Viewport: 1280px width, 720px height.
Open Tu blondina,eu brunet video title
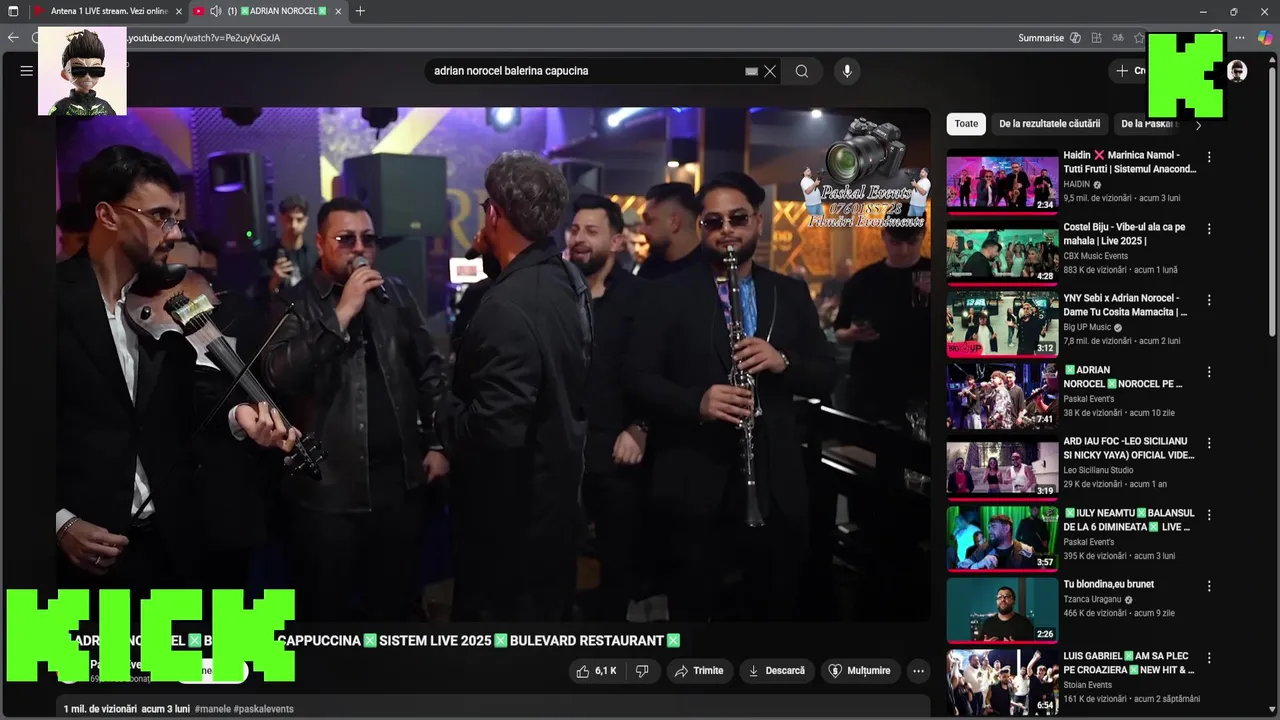(x=1108, y=584)
